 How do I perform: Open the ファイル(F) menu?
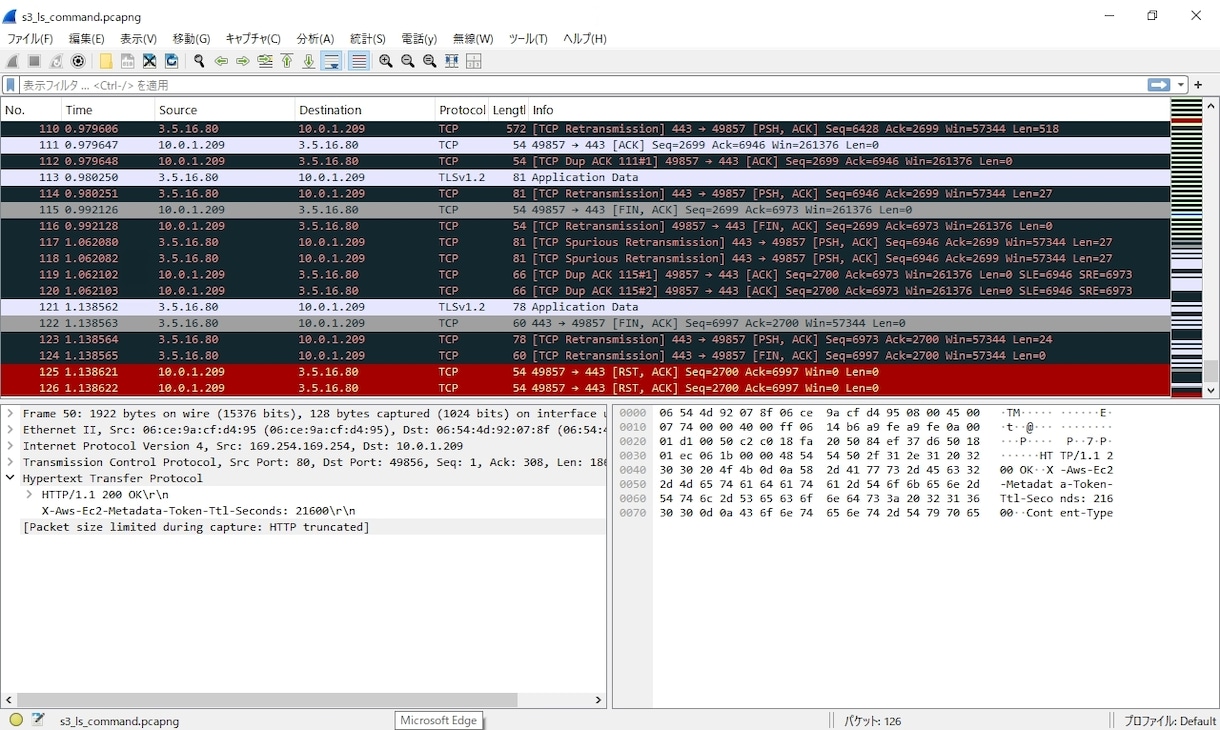coord(30,39)
